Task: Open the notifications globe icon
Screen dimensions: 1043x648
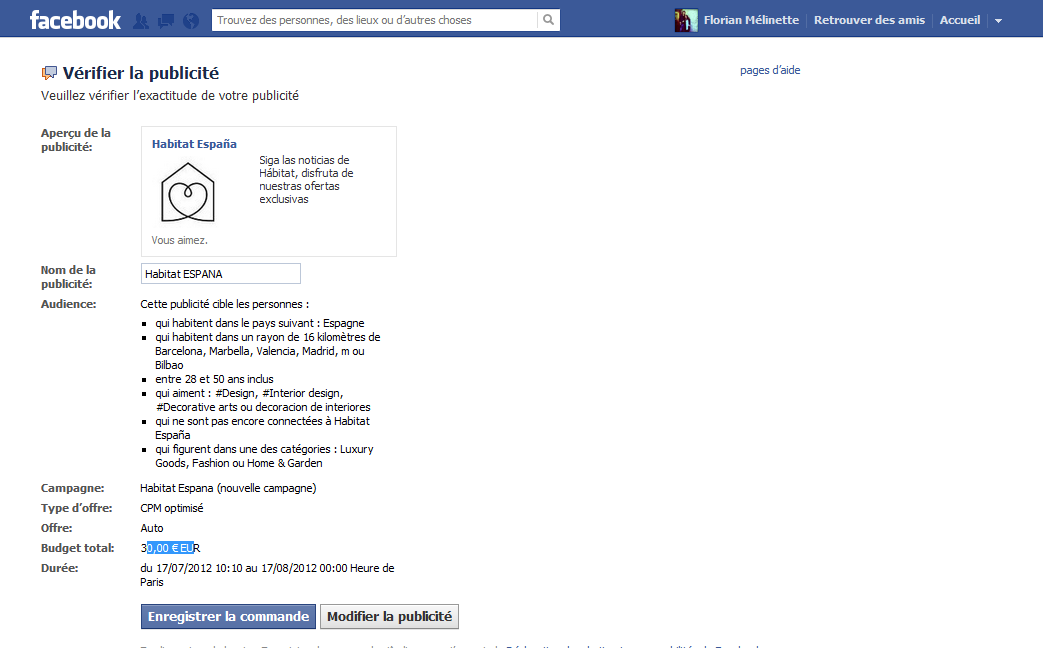Action: coord(191,20)
